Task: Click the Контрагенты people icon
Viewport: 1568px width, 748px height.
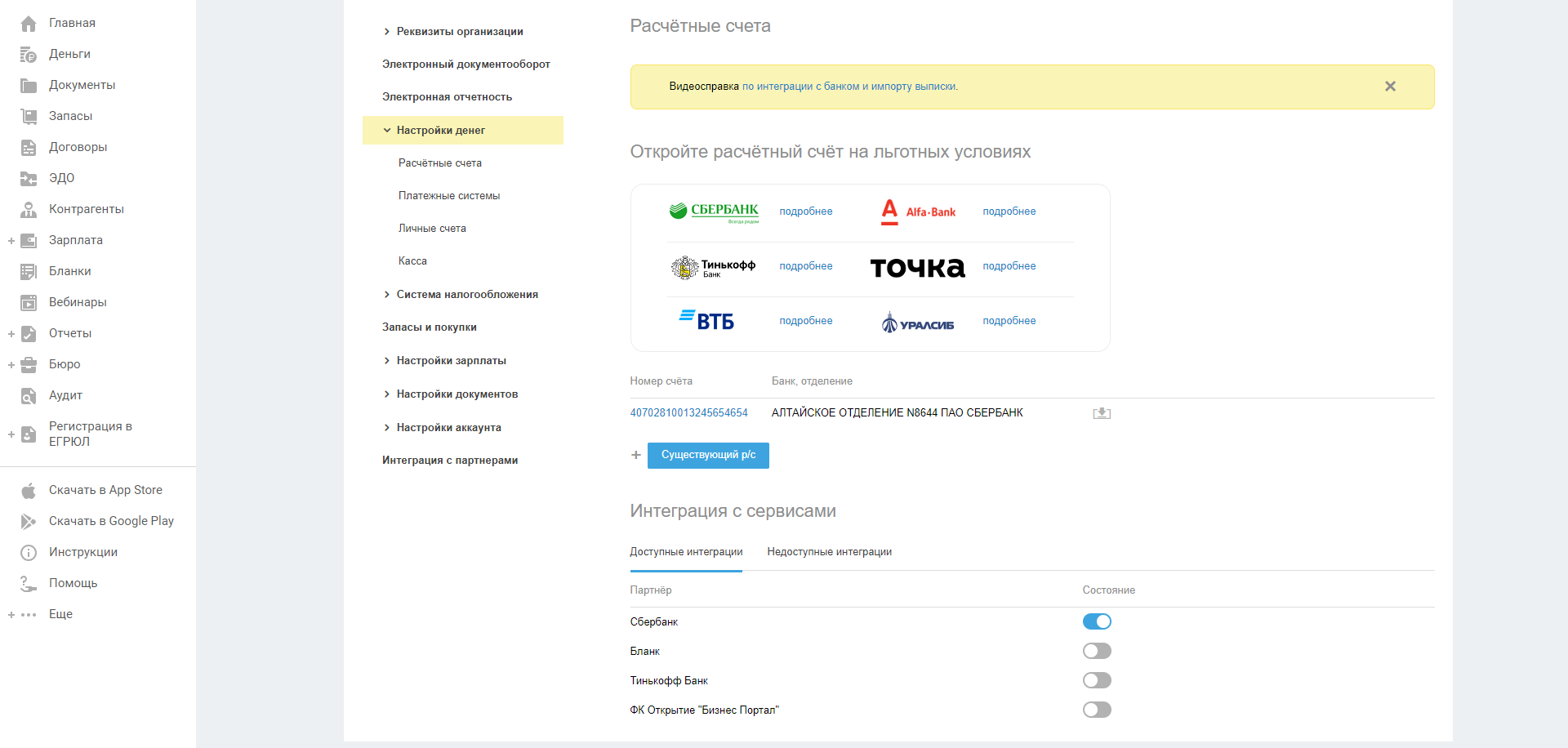Action: 29,210
